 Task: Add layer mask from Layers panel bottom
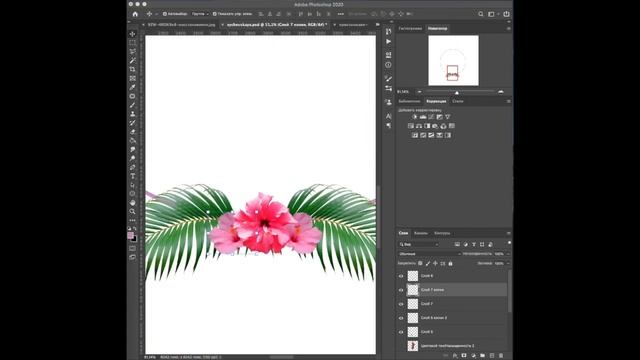pos(464,356)
